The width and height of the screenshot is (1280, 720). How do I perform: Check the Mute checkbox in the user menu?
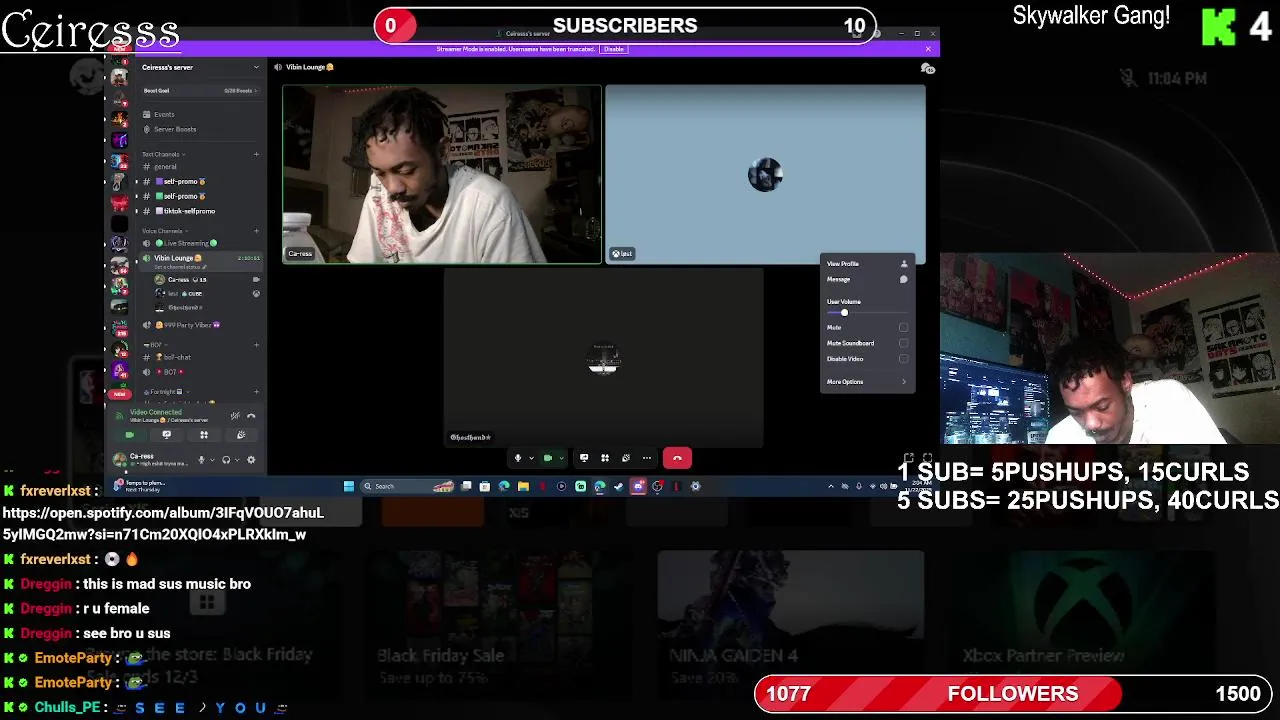[904, 327]
